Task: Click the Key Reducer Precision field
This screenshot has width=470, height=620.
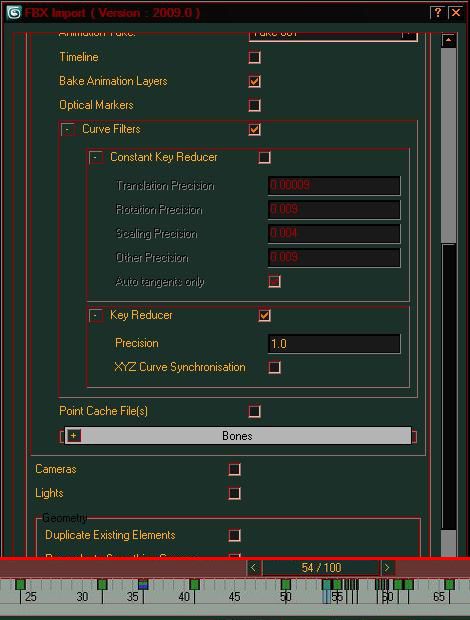Action: point(334,344)
